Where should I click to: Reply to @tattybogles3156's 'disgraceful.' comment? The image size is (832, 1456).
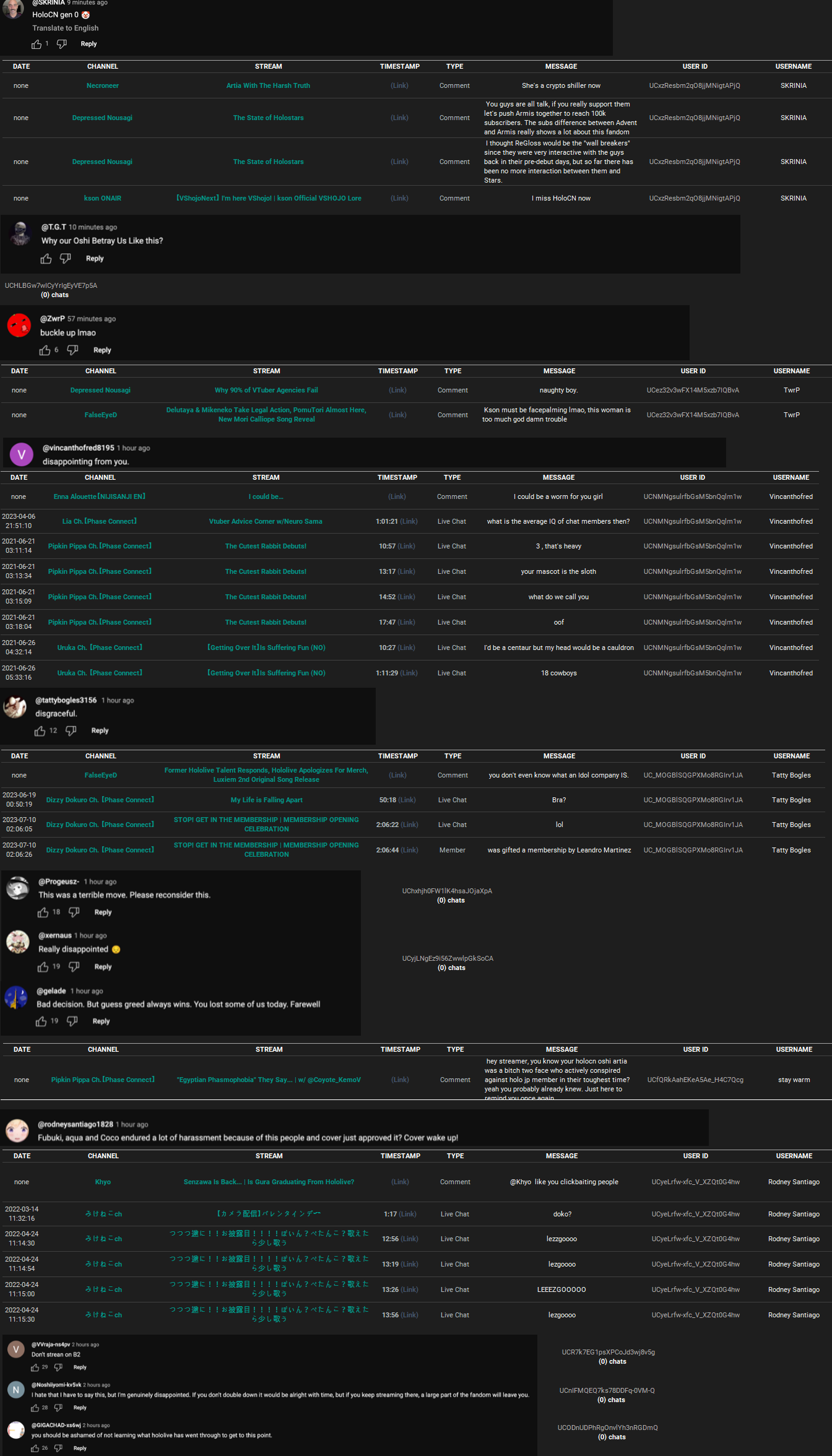pyautogui.click(x=100, y=731)
